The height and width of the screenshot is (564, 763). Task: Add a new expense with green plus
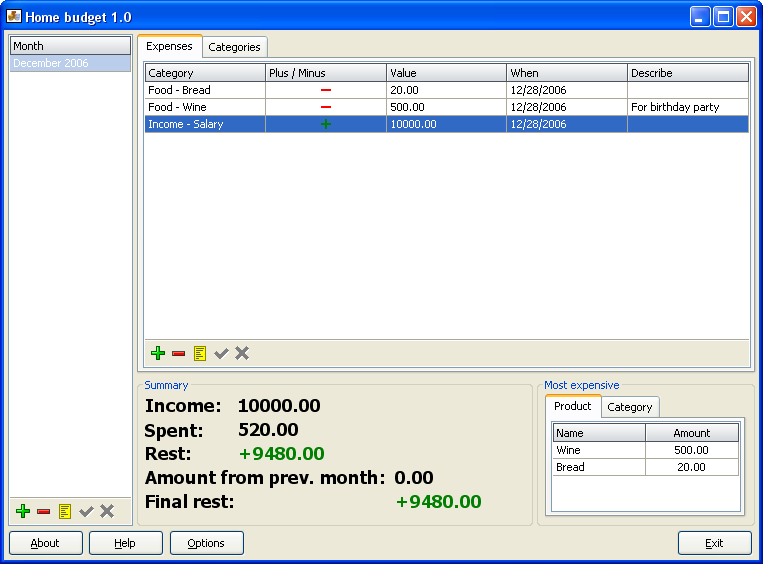157,353
